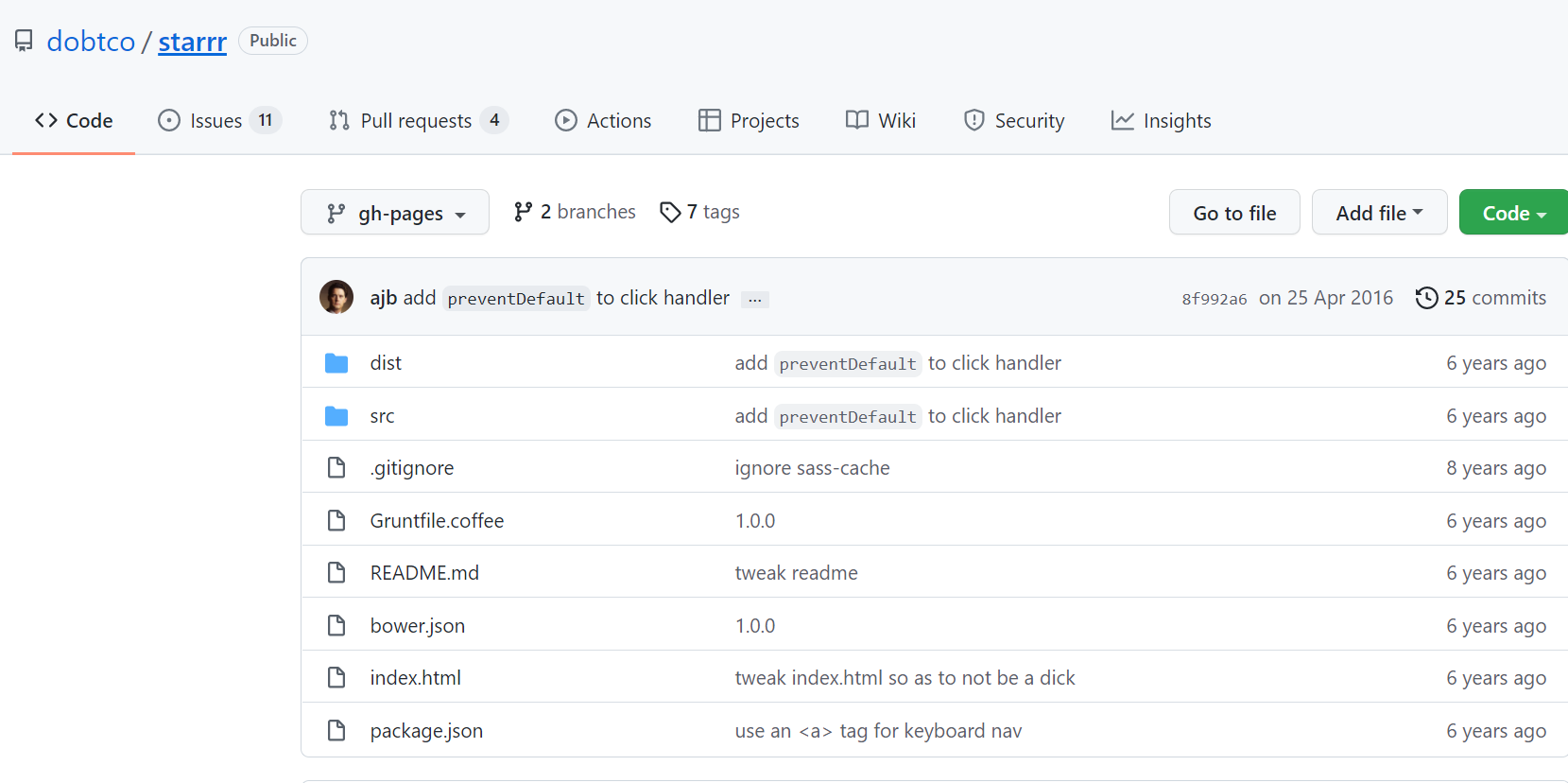View the Insights tab
This screenshot has height=783, width=1568.
tap(1161, 120)
